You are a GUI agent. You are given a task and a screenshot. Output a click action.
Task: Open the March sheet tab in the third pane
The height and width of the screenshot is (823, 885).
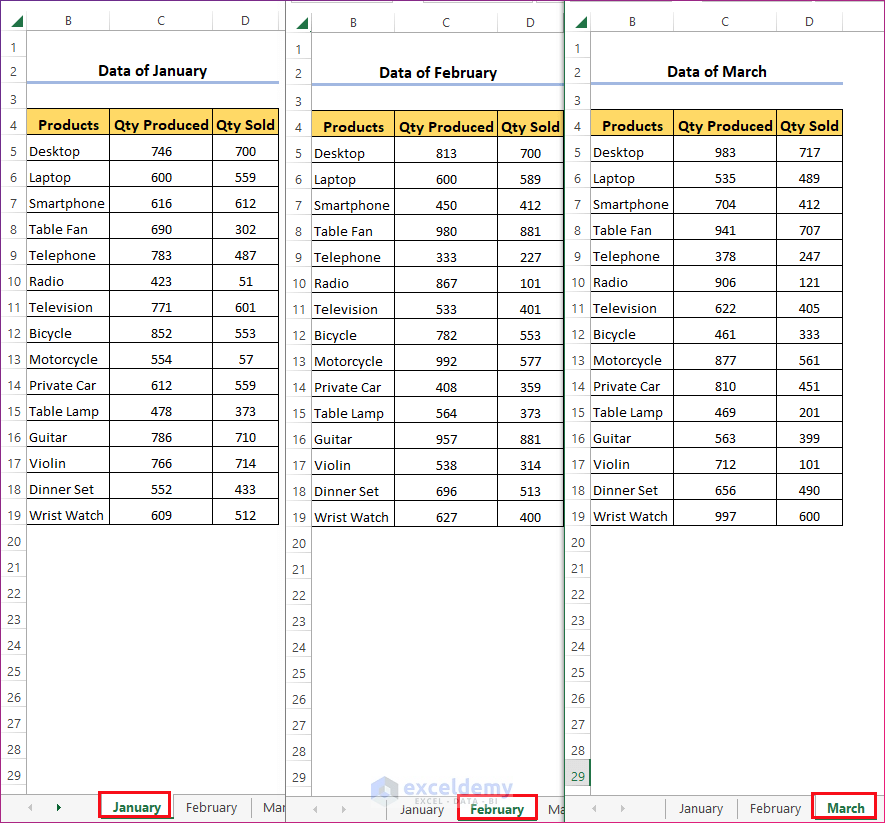pyautogui.click(x=844, y=807)
